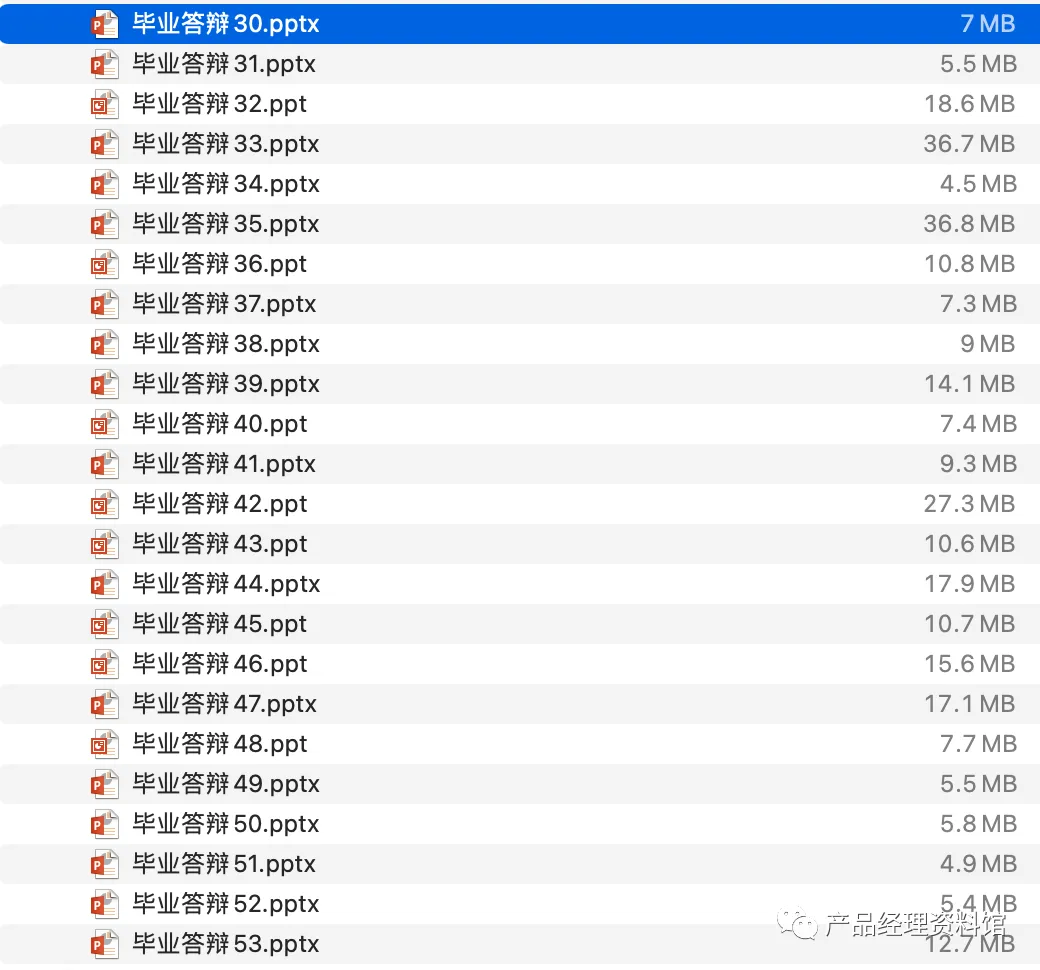This screenshot has height=970, width=1040.
Task: Select file name 毕业答辩 30.pptx
Action: click(226, 24)
